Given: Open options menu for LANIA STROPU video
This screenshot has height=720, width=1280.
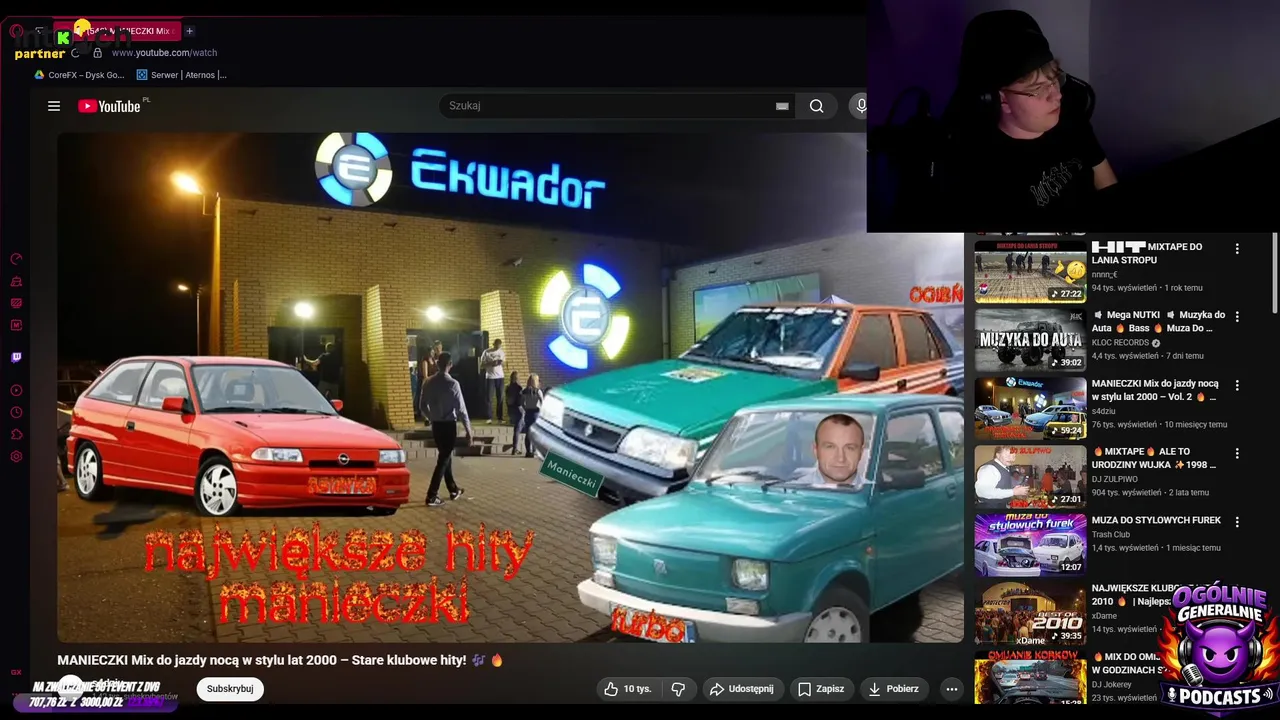Looking at the screenshot, I should [x=1237, y=248].
